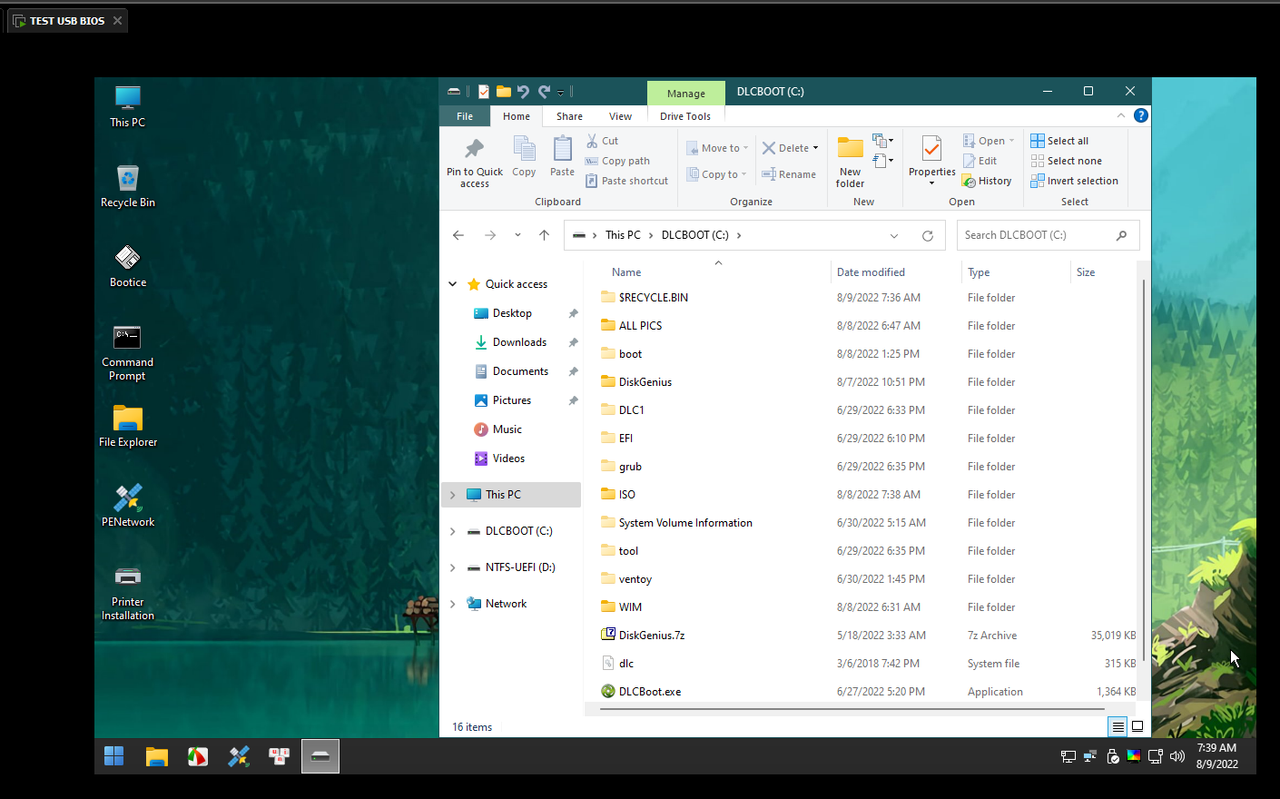Click Invert selection
This screenshot has height=799, width=1280.
coord(1074,181)
